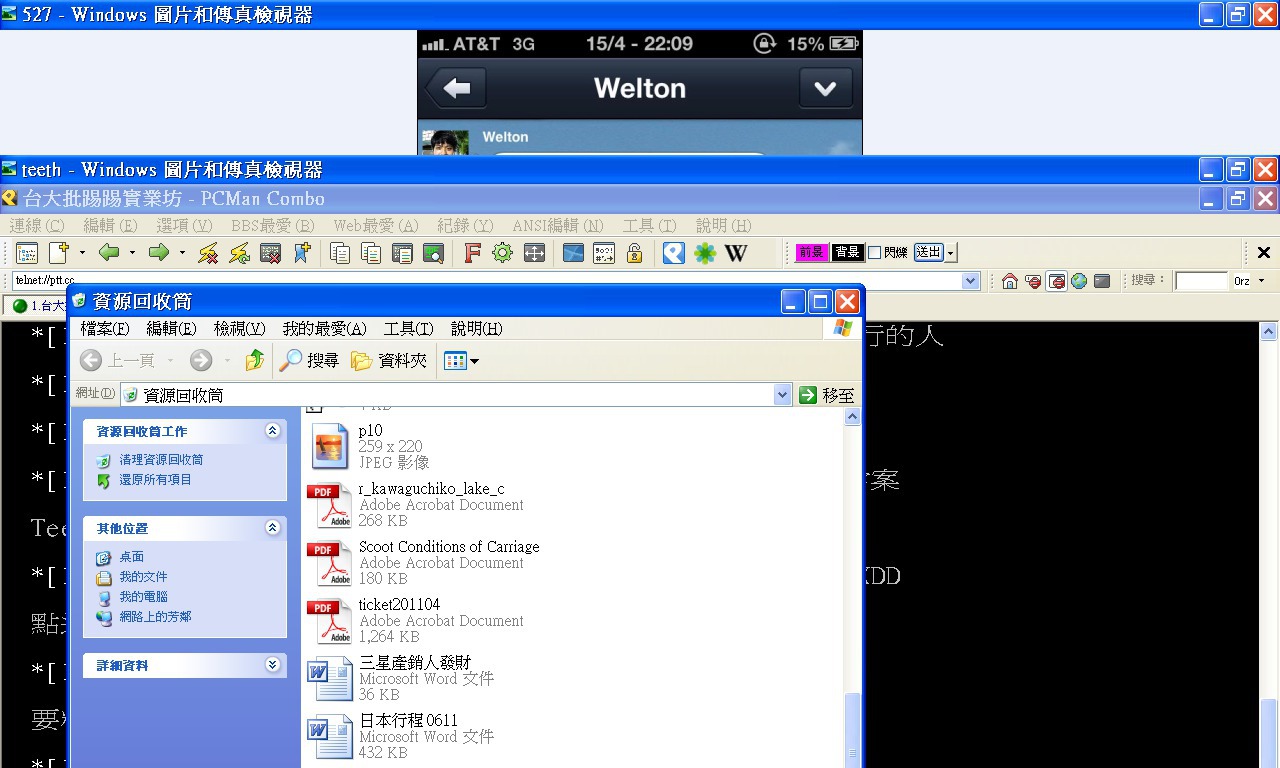
Task: Click the disconnect lightning icon in PCMan
Action: point(208,253)
